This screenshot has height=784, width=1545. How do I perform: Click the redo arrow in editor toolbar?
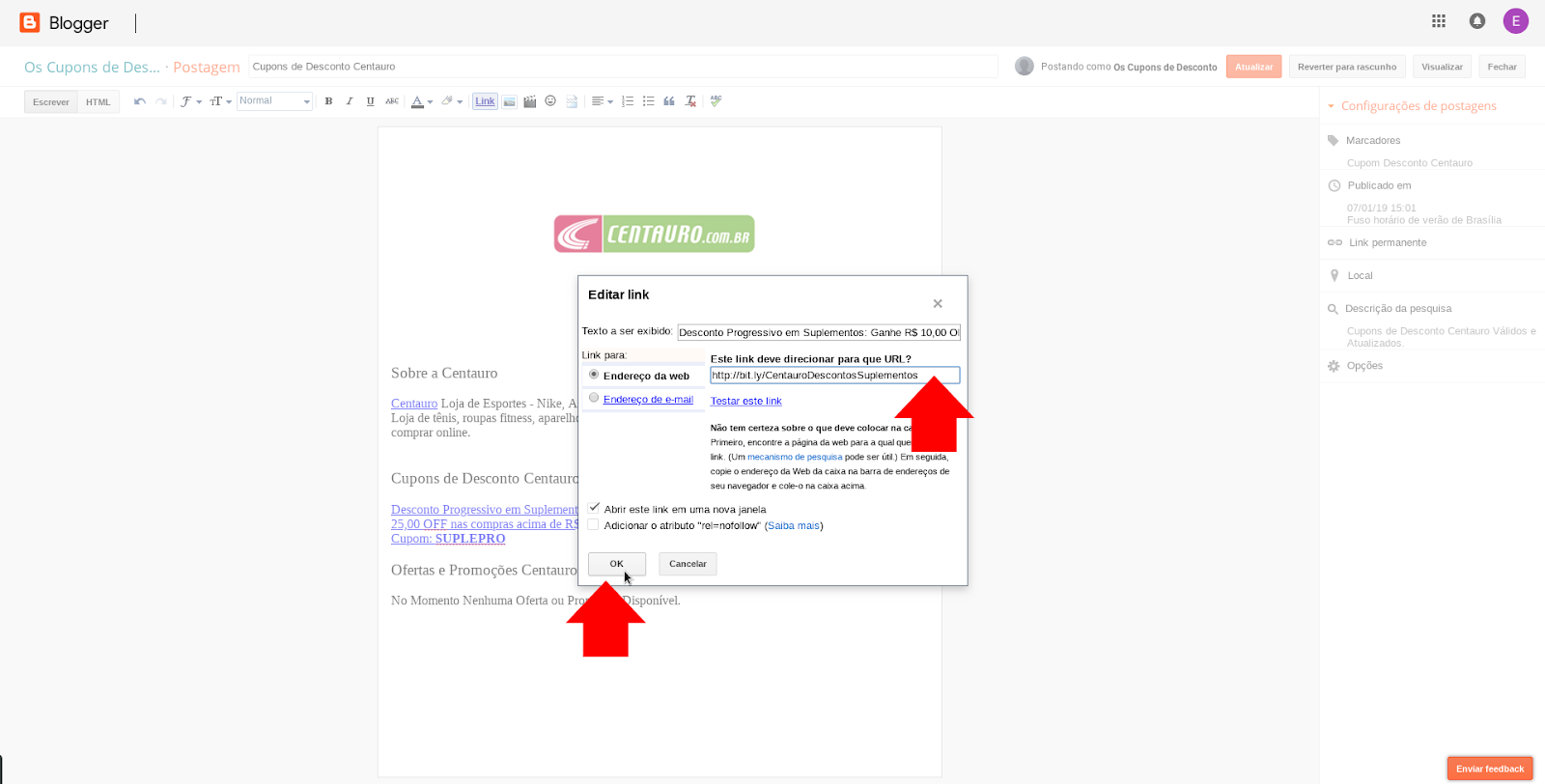tap(161, 101)
